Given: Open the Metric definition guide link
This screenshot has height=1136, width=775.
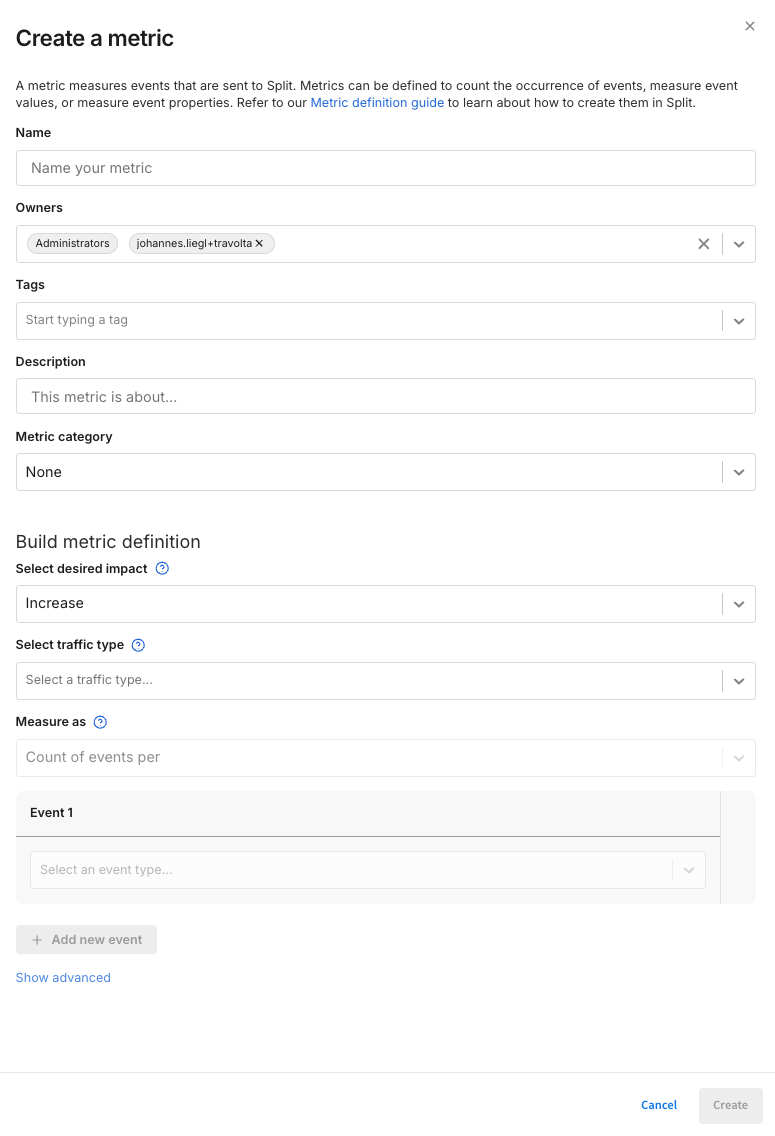Looking at the screenshot, I should tap(377, 102).
